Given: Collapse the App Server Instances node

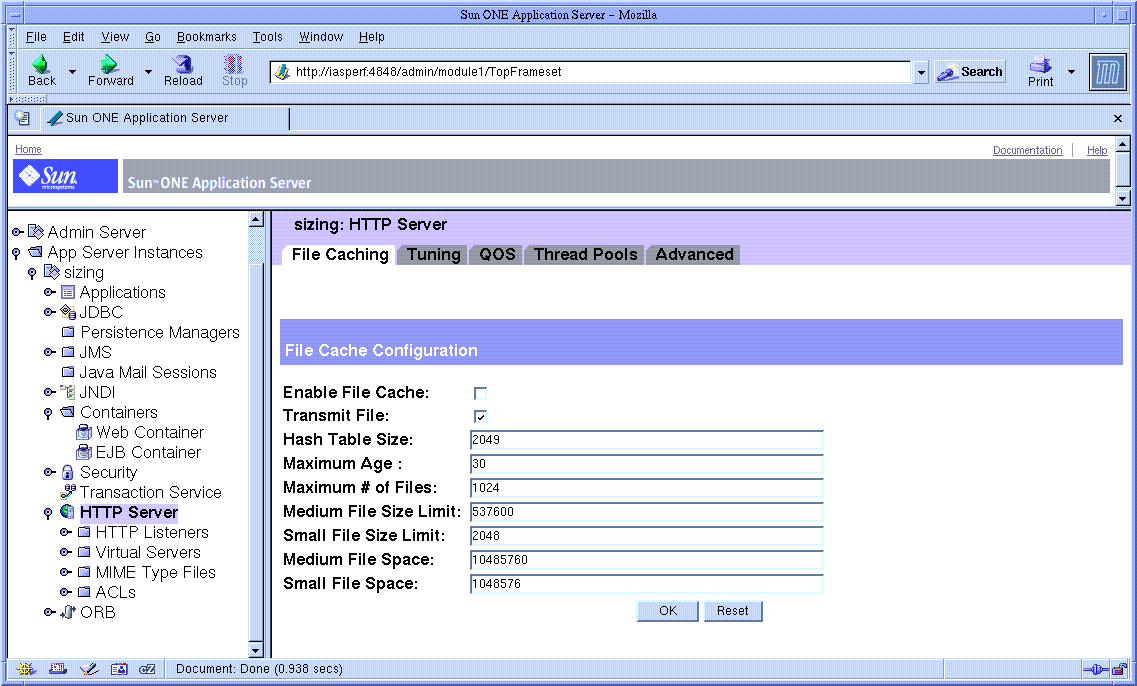Looking at the screenshot, I should 16,253.
